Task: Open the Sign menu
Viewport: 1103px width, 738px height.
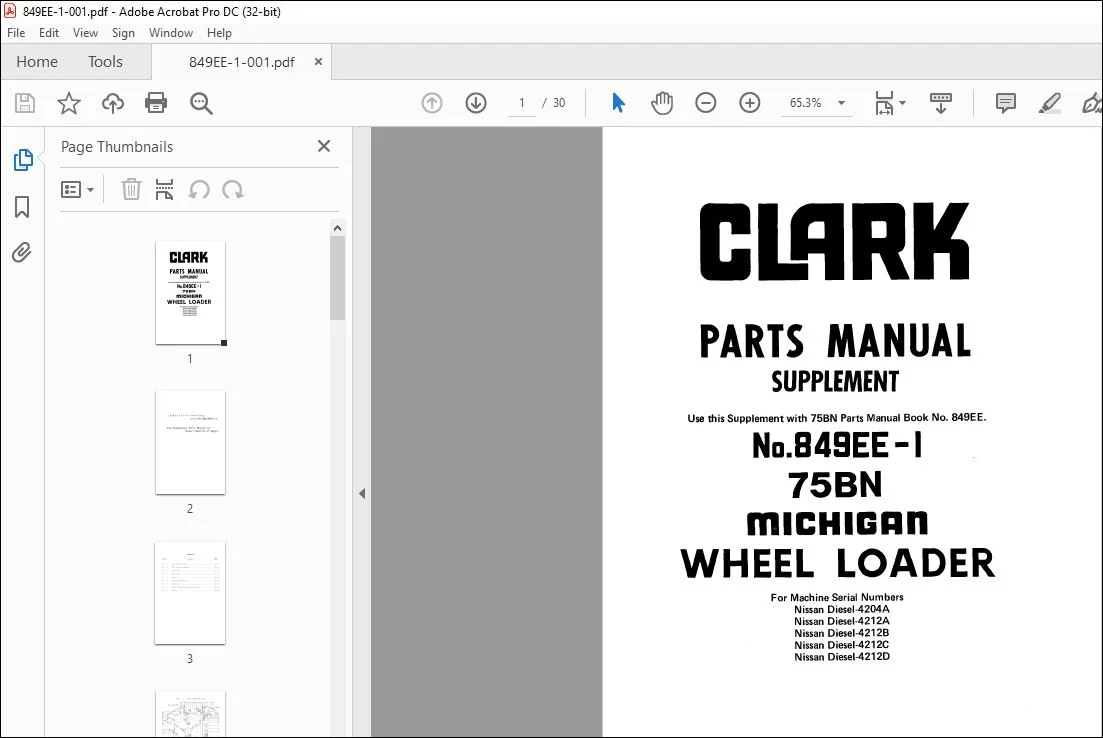Action: click(123, 32)
